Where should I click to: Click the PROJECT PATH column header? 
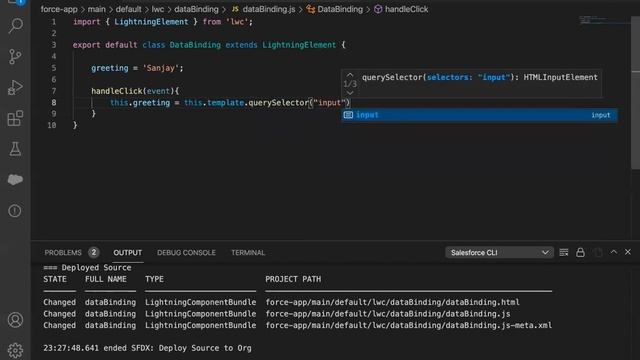click(x=293, y=279)
